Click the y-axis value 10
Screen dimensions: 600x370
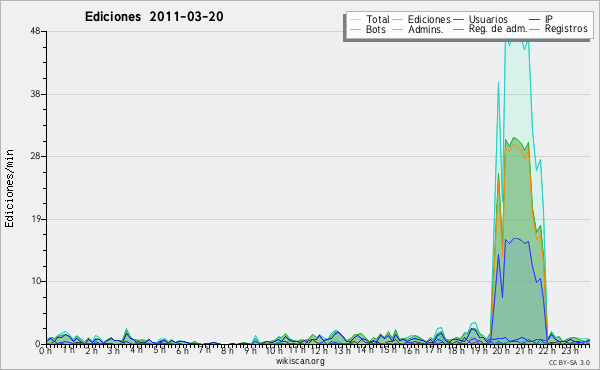point(36,282)
